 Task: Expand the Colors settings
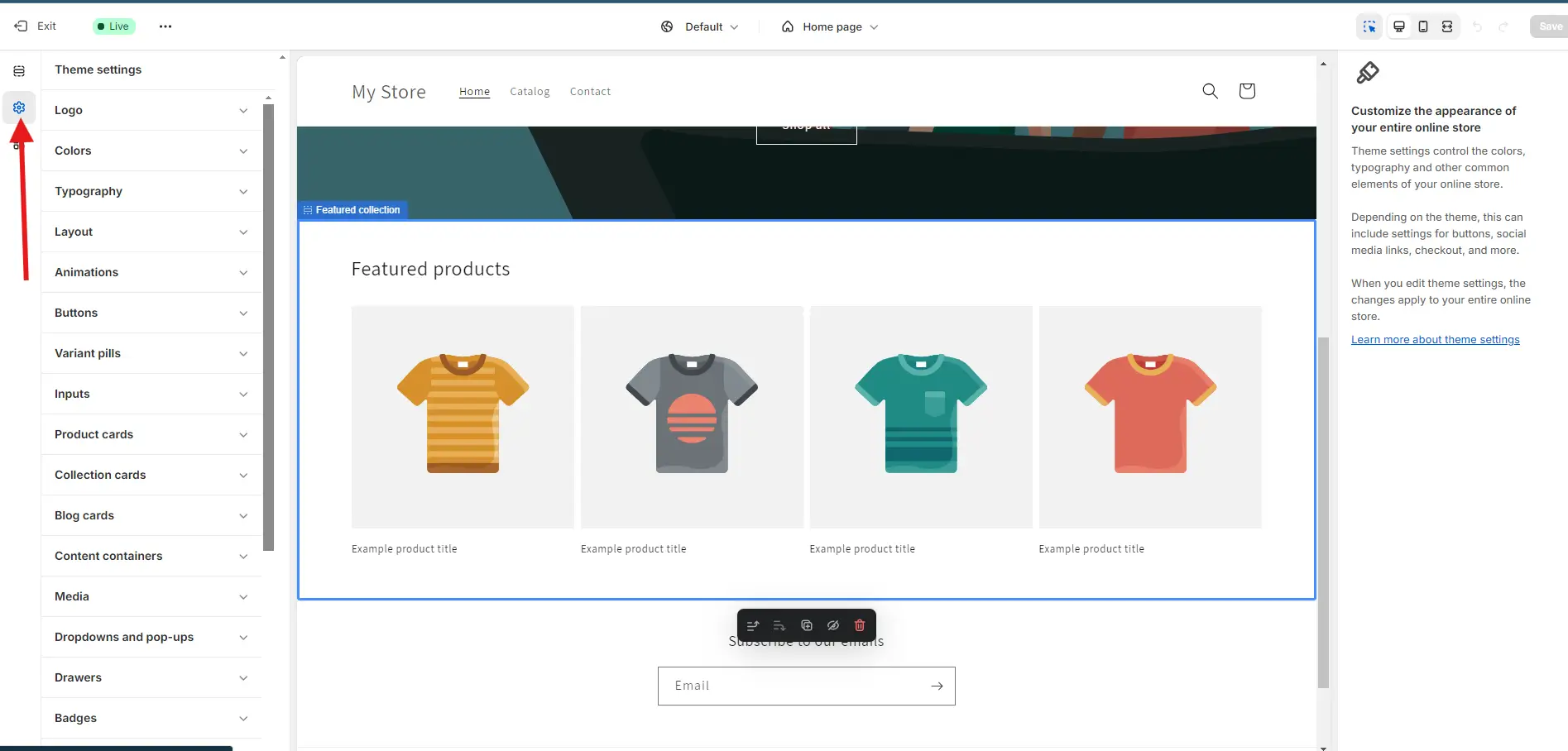(x=151, y=151)
